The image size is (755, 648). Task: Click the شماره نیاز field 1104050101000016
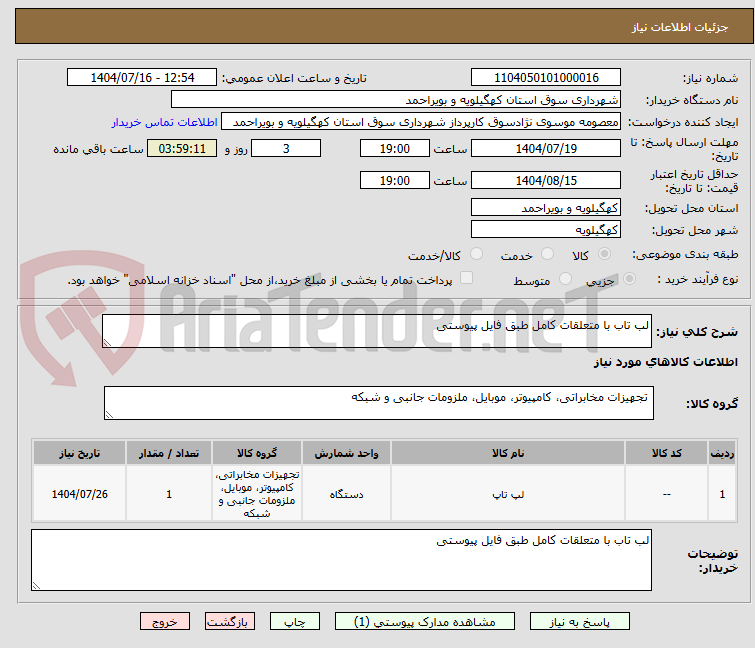[x=546, y=78]
